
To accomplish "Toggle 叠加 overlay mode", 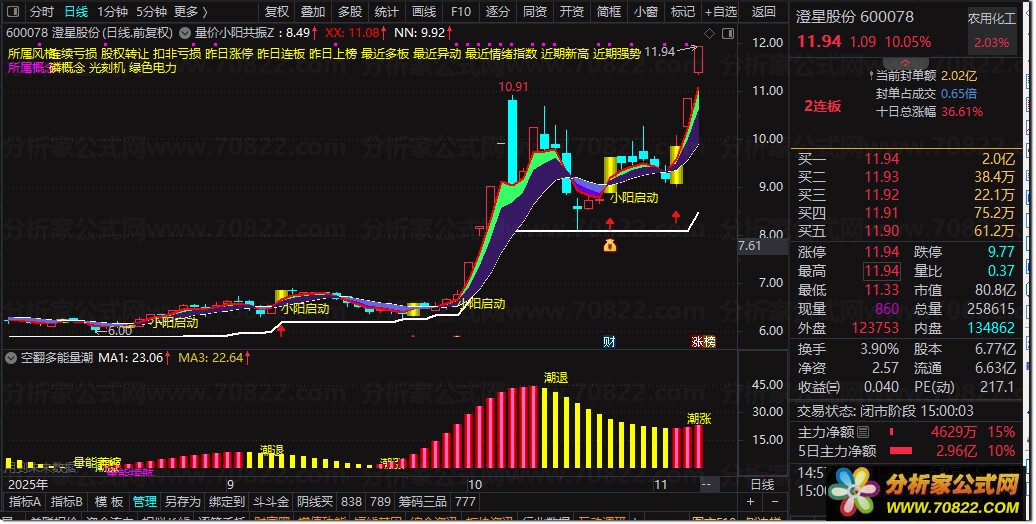I will [313, 12].
